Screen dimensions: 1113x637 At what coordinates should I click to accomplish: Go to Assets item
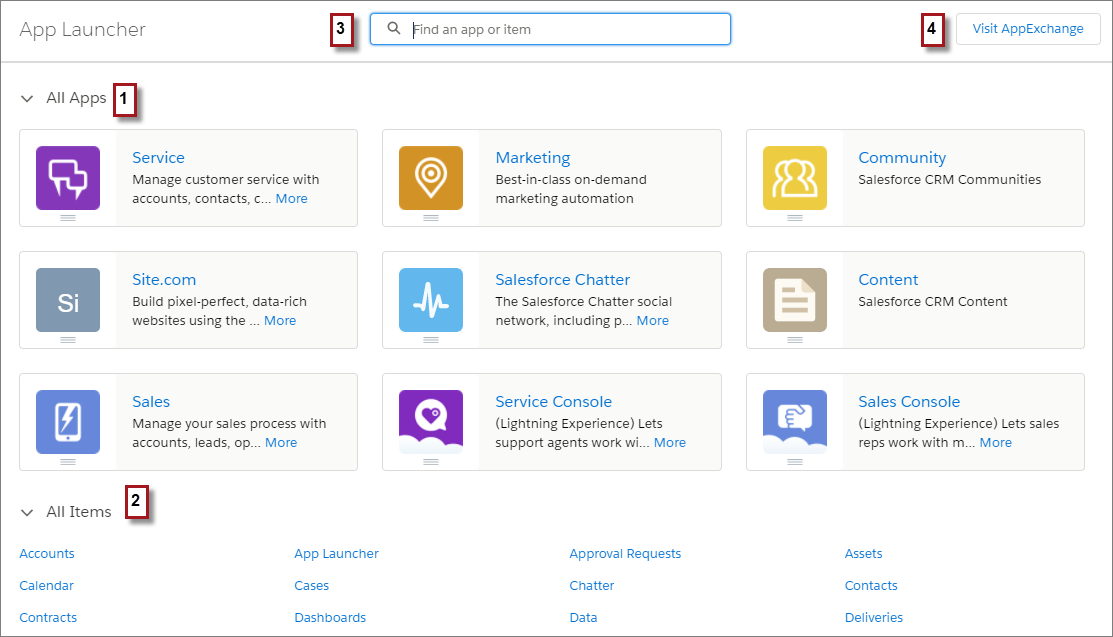point(864,554)
